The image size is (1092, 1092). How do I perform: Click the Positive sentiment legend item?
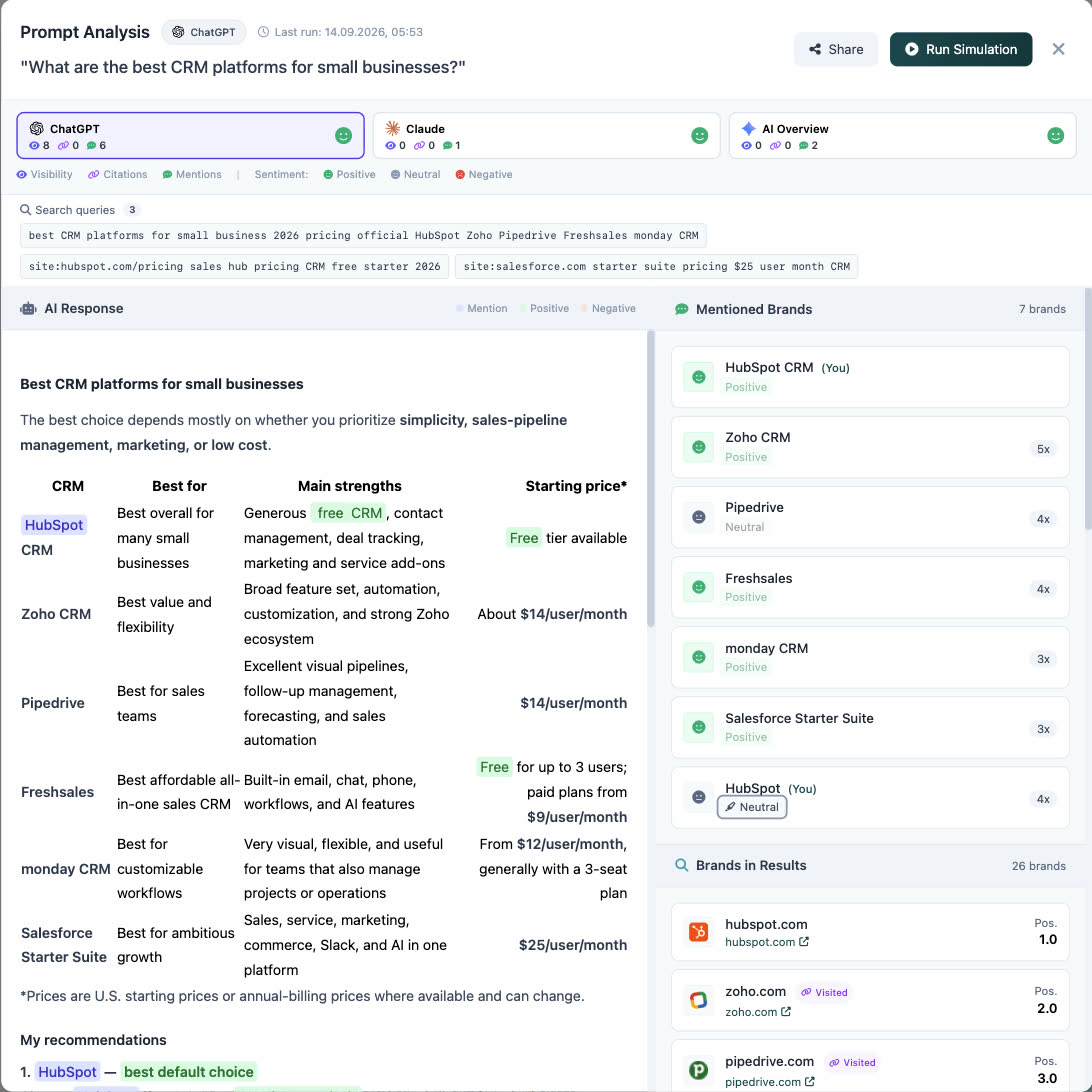(x=349, y=175)
